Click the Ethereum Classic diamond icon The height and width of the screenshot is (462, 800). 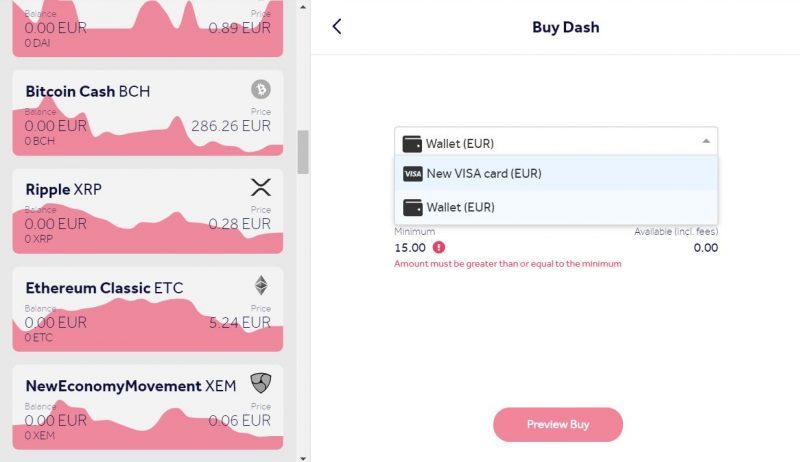click(x=261, y=286)
